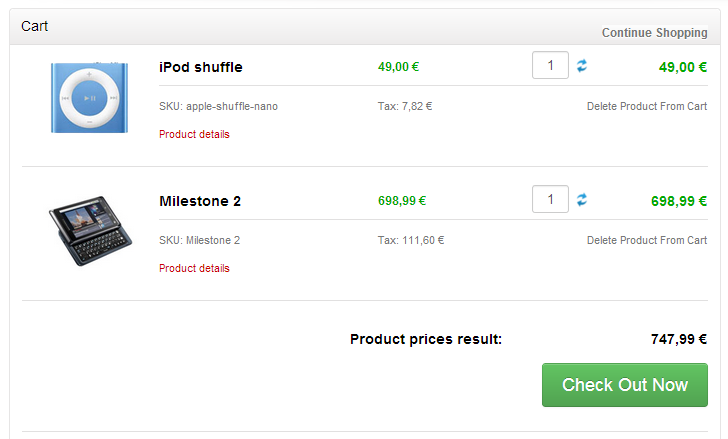Click the Milestone 2 quantity field
Viewport: 728px width, 439px height.
[x=550, y=199]
